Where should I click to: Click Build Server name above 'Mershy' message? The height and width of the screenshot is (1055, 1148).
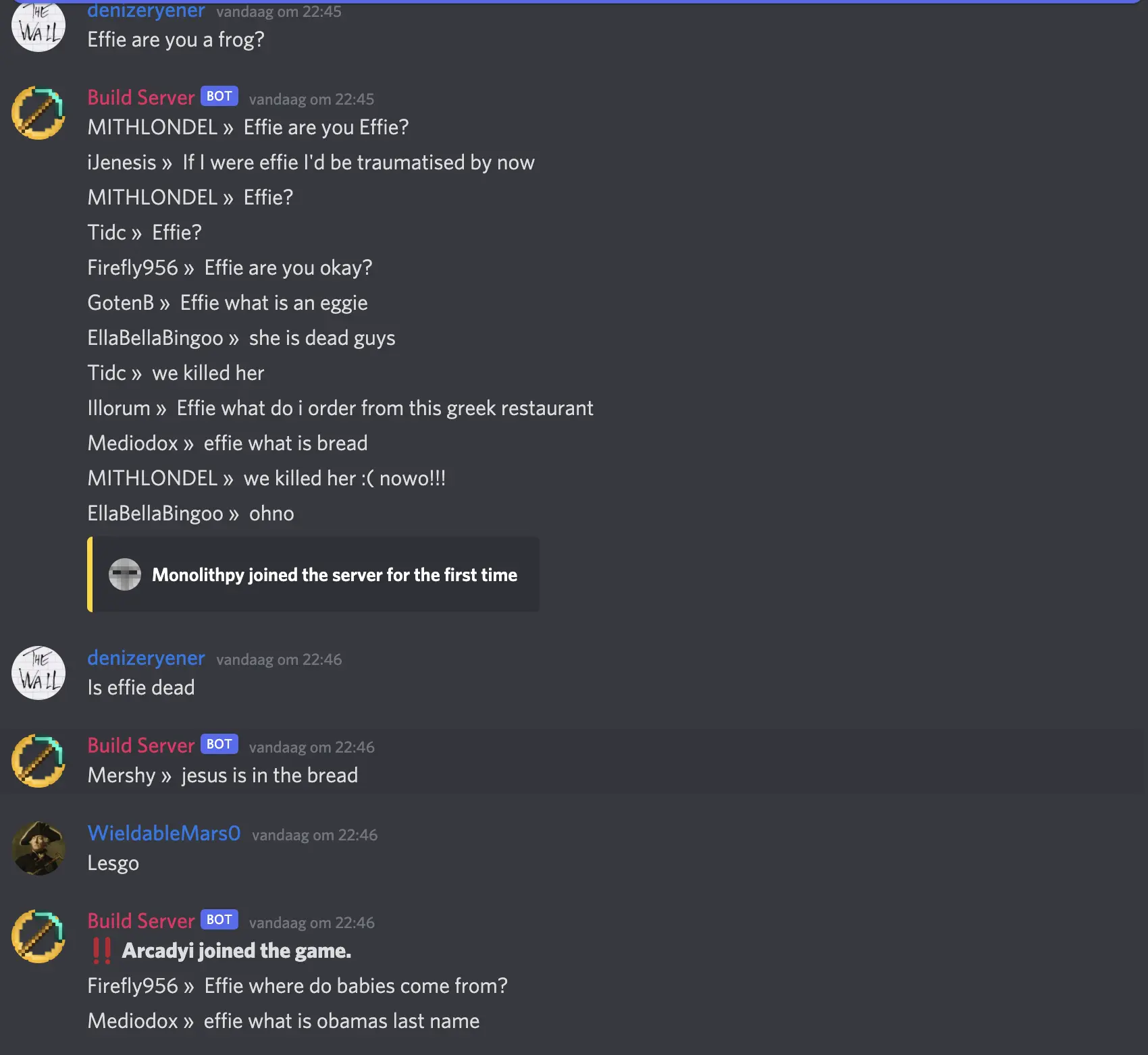141,746
